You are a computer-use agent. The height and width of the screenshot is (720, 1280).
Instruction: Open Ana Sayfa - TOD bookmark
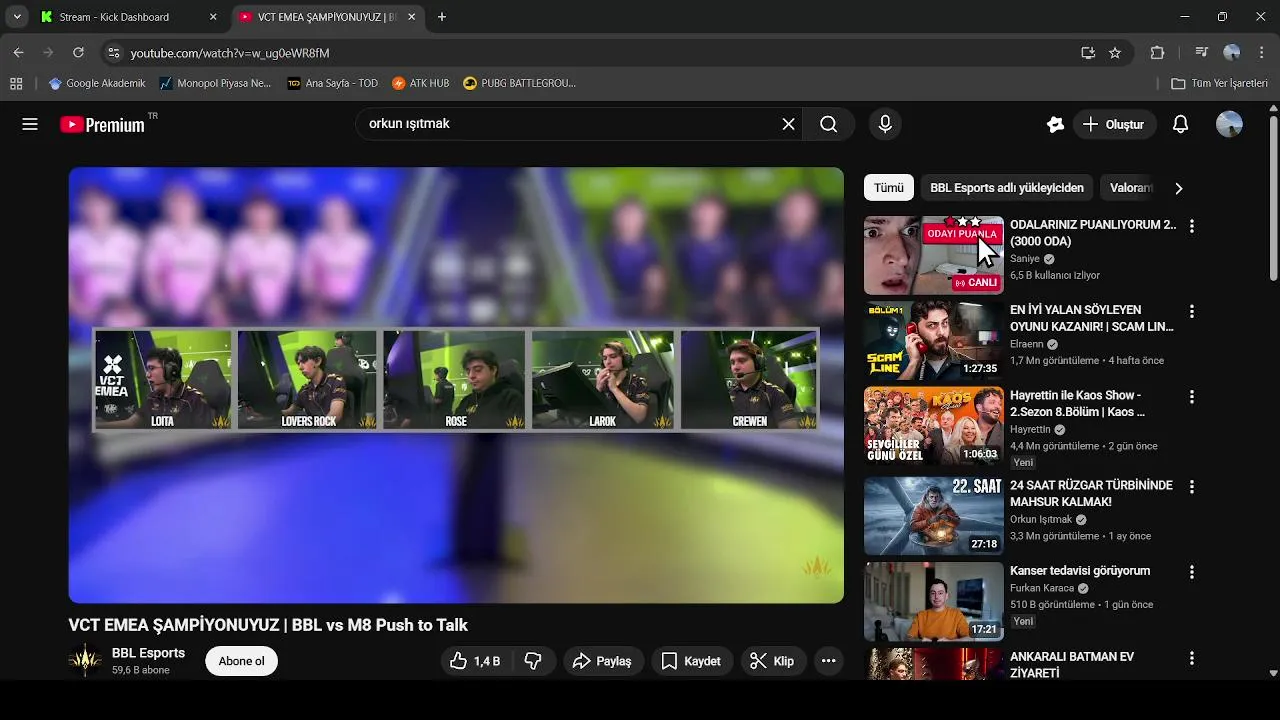point(333,83)
